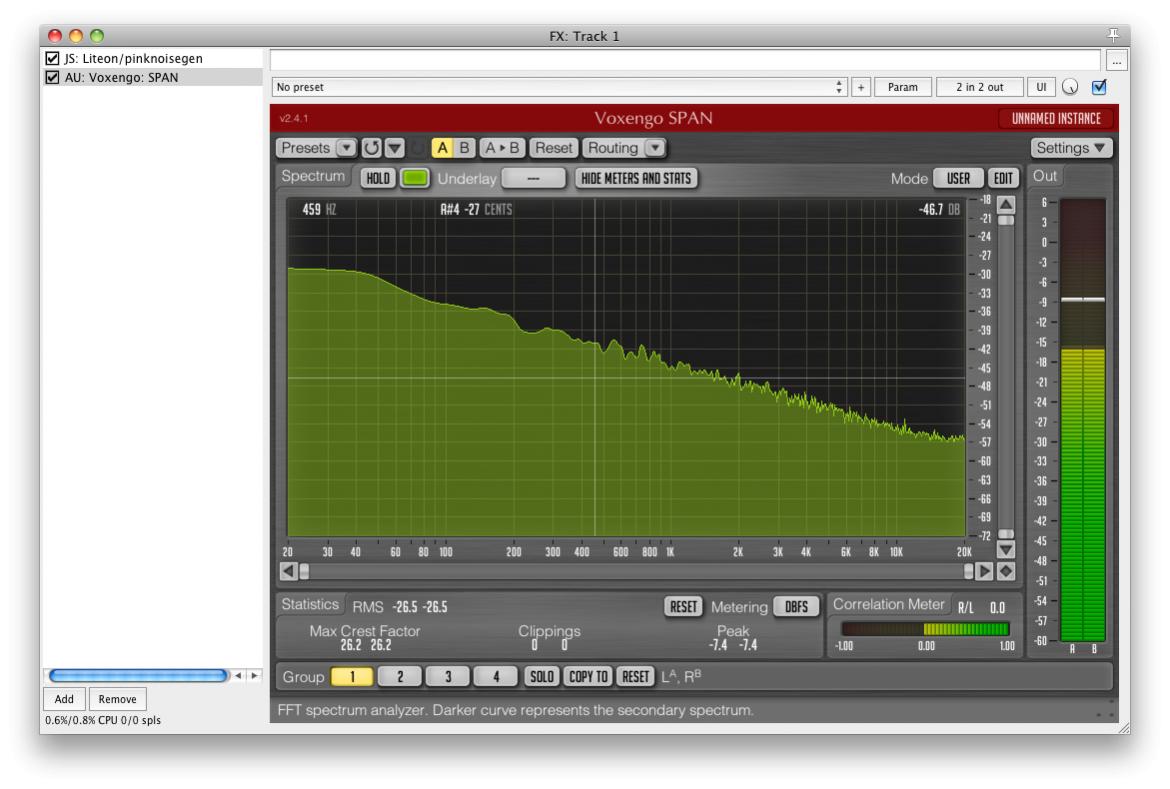Toggle AU Voxengo SPAN checkbox
This screenshot has width=1170, height=789.
click(x=52, y=78)
